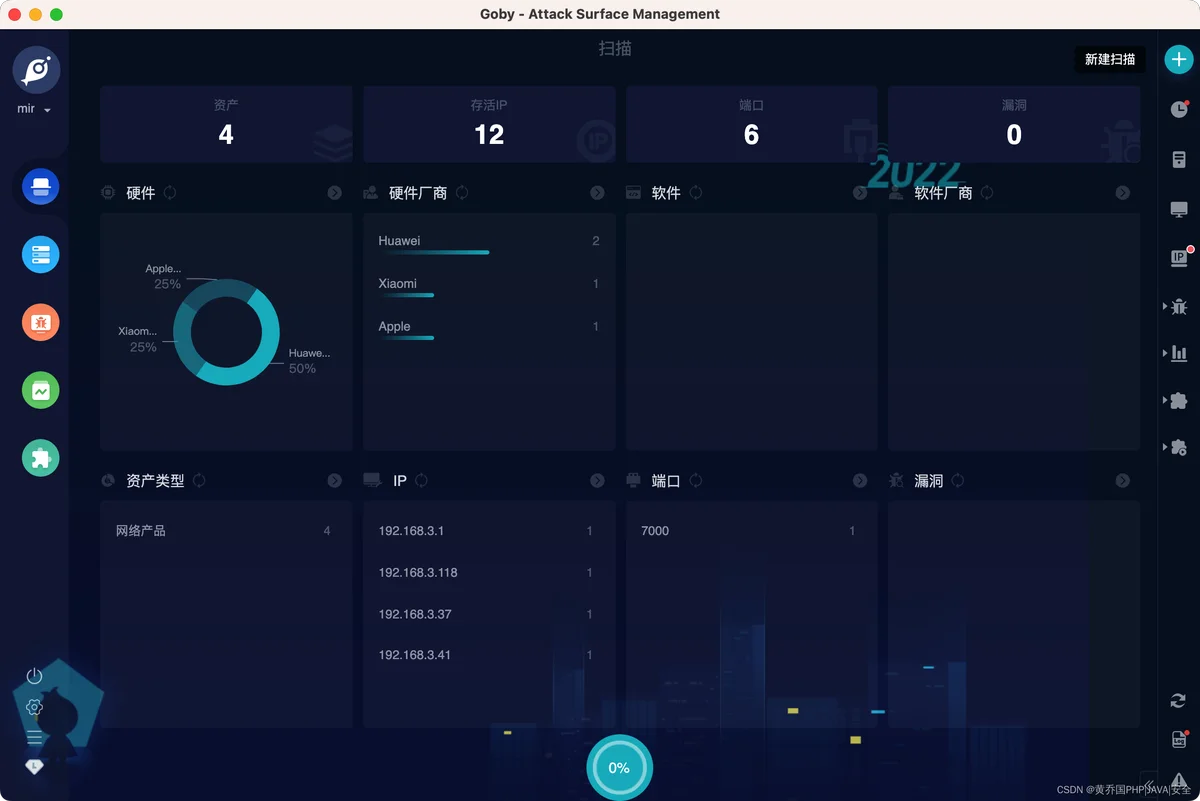Expand the 端口 panel arrow

(860, 481)
